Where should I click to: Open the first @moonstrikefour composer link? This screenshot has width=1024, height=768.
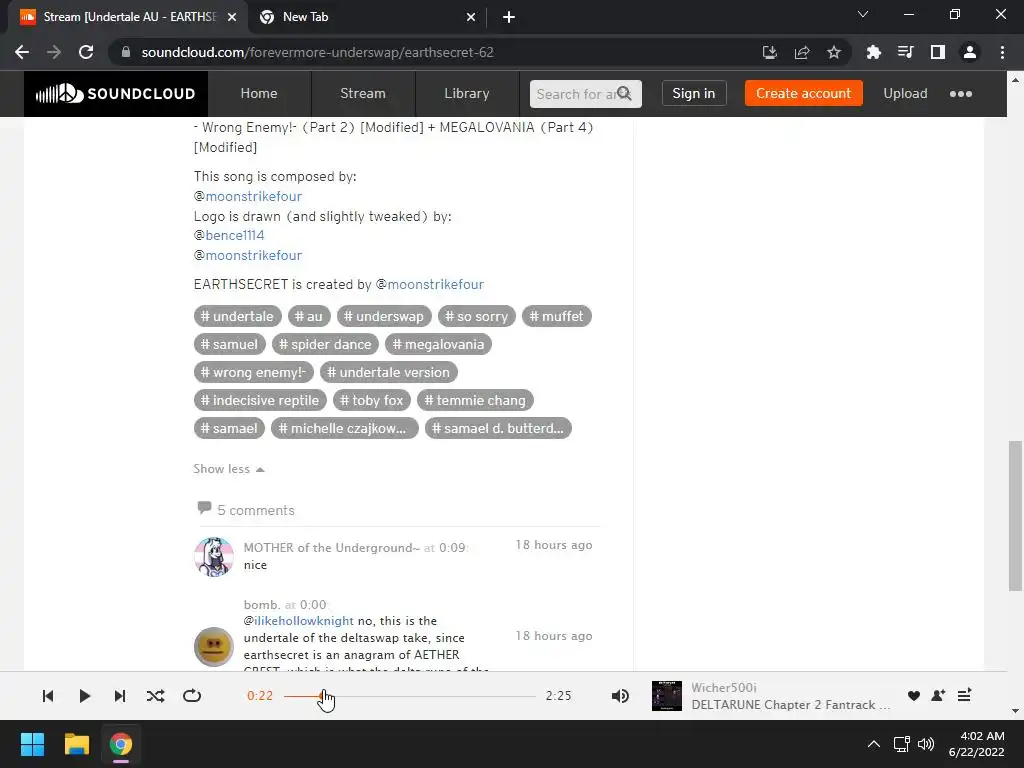click(253, 196)
